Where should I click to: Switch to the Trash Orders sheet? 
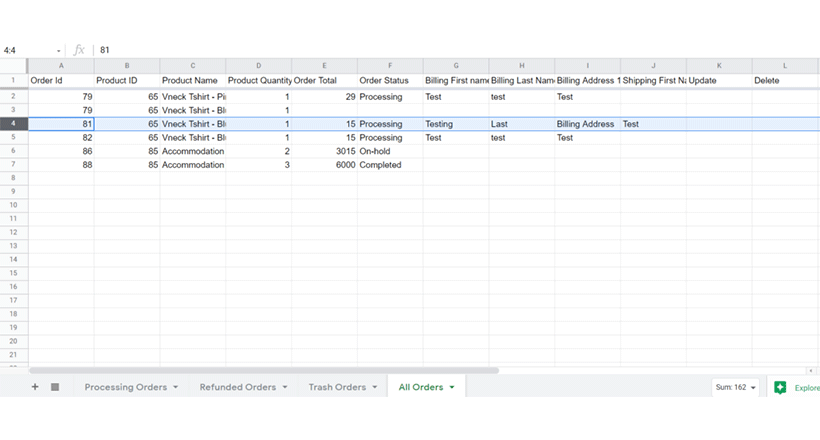(337, 387)
